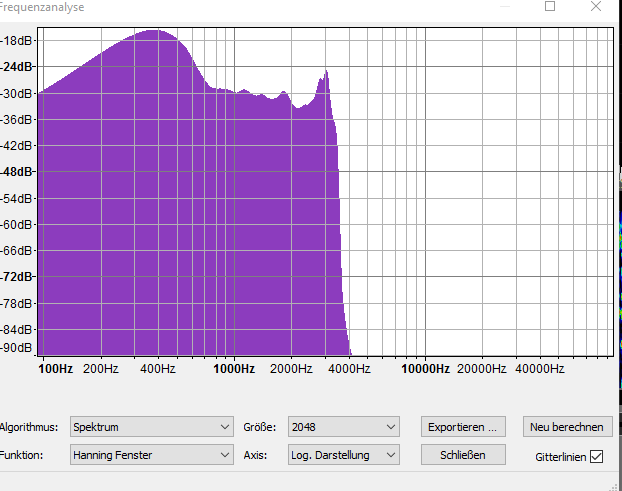Click the -18dB level axis label
Image resolution: width=622 pixels, height=491 pixels.
[x=17, y=40]
